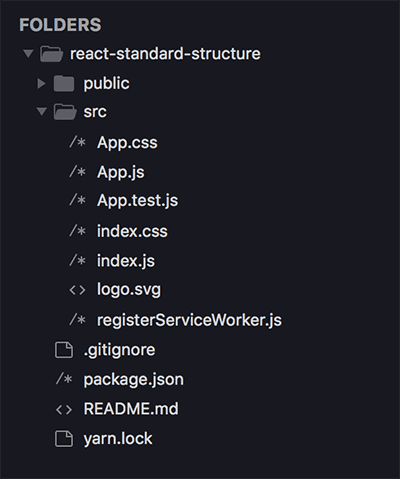This screenshot has height=479, width=400.
Task: Click the closed folder icon beside public
Action: point(64,83)
